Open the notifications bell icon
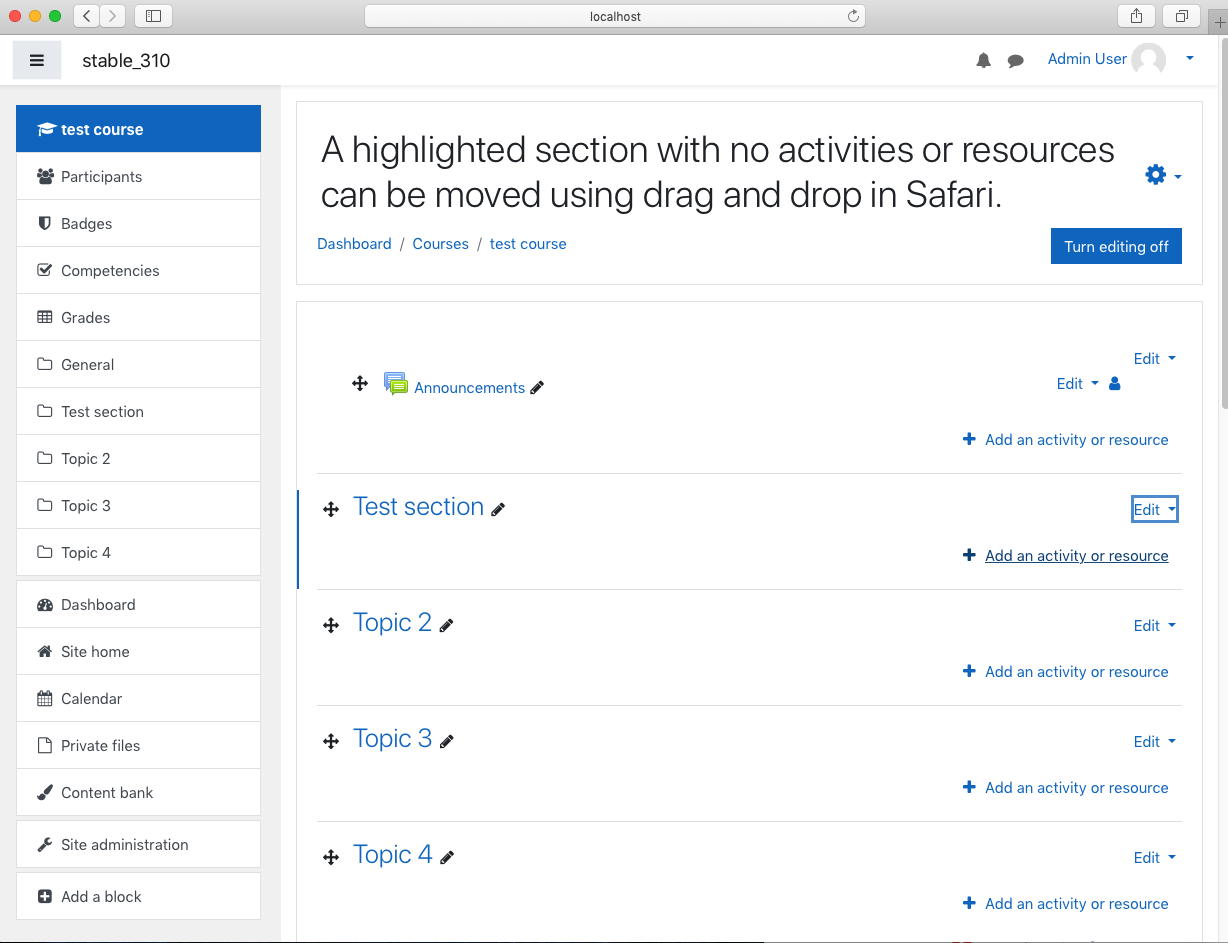The width and height of the screenshot is (1228, 943). pyautogui.click(x=984, y=60)
